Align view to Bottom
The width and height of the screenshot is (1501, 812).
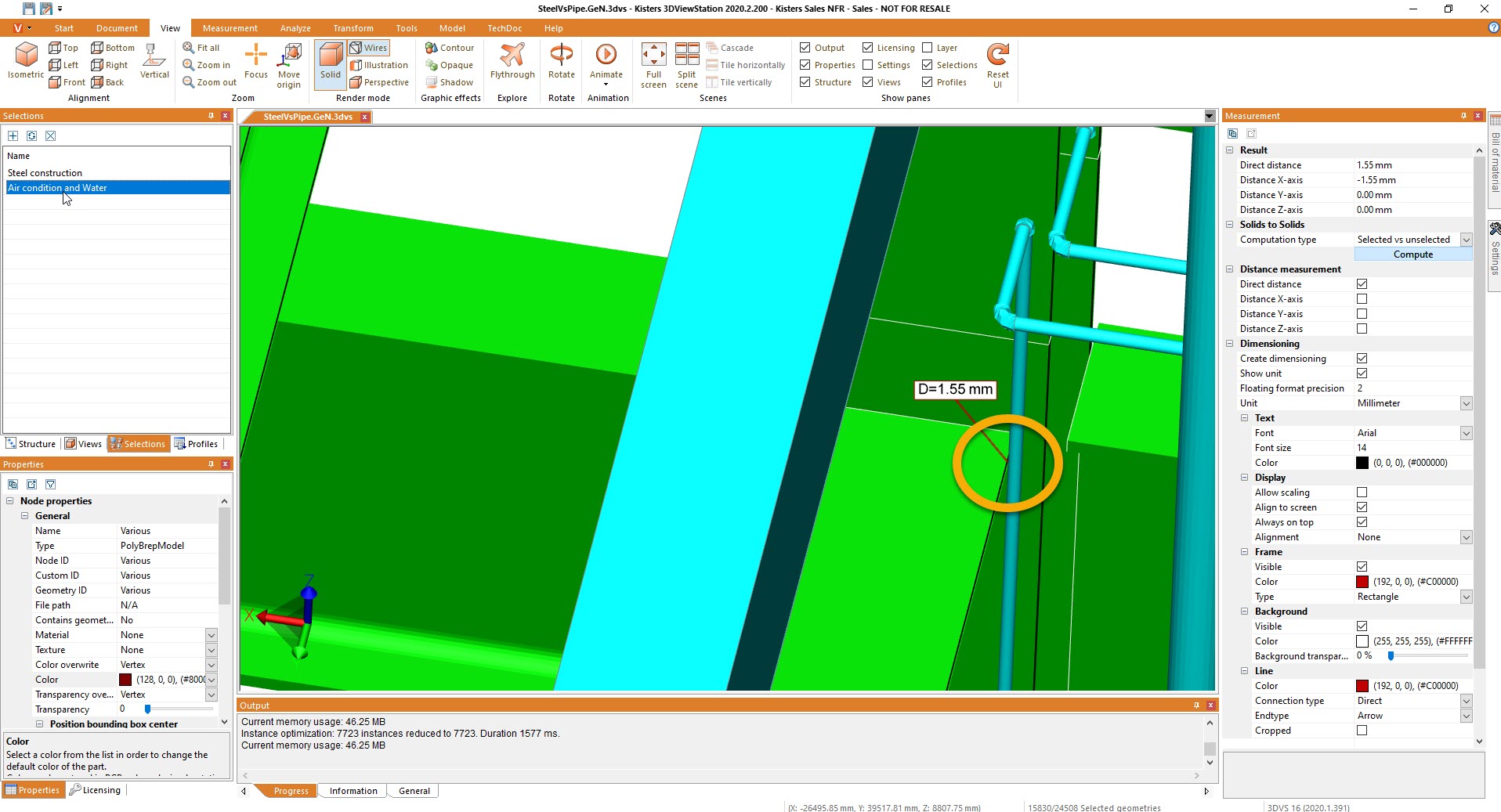tap(113, 48)
